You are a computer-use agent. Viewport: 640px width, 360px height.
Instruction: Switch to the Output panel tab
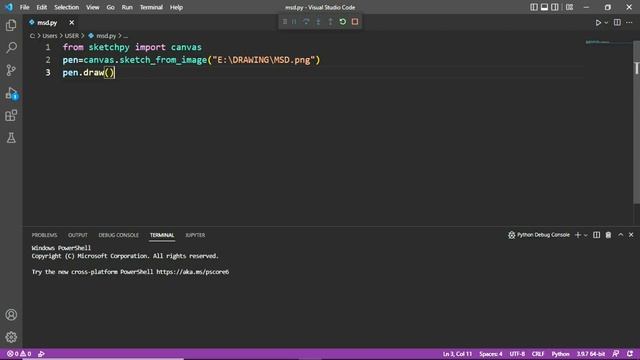point(78,235)
